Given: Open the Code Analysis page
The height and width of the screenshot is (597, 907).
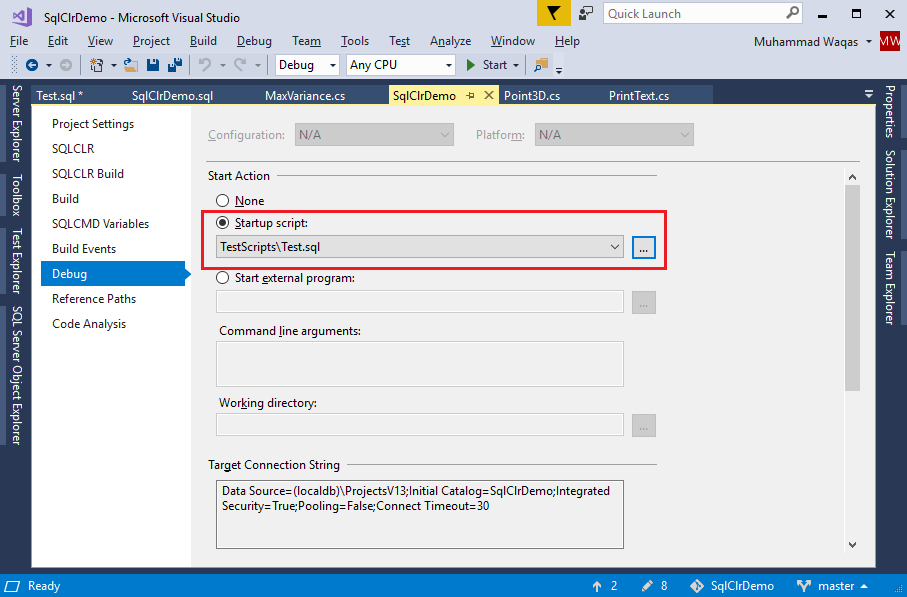Looking at the screenshot, I should tap(89, 324).
